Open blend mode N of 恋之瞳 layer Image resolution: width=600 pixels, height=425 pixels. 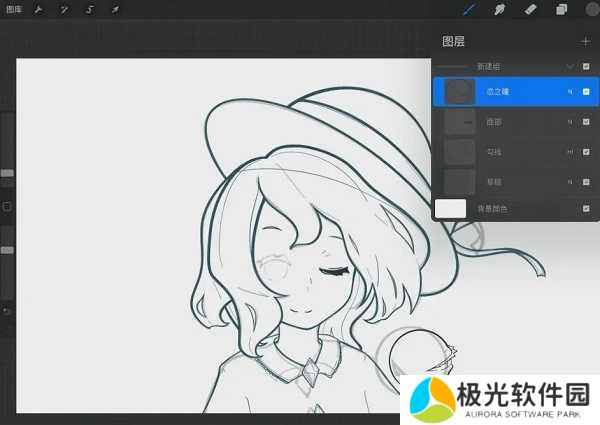click(x=570, y=92)
